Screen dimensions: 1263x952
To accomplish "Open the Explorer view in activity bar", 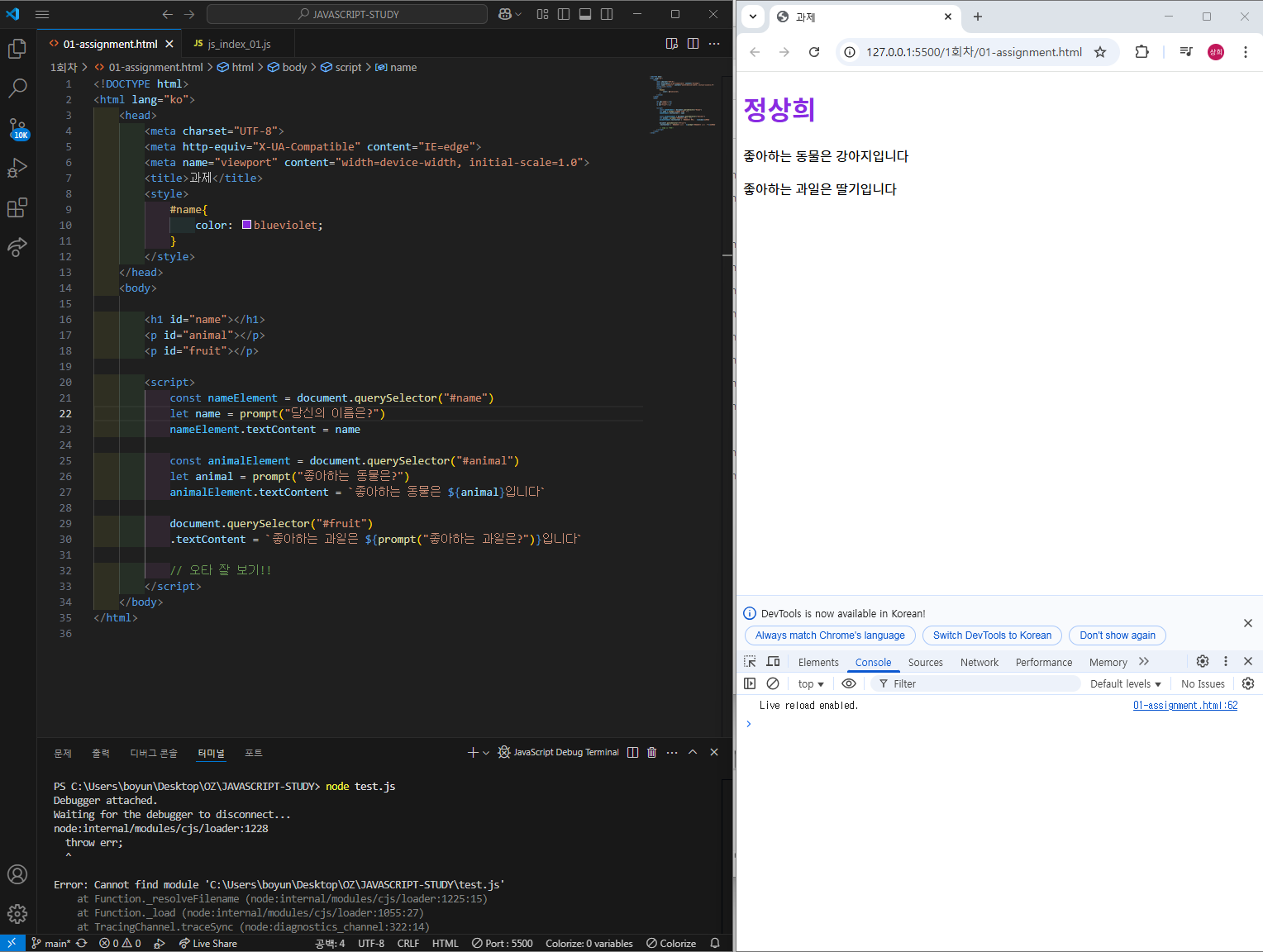I will tap(17, 49).
